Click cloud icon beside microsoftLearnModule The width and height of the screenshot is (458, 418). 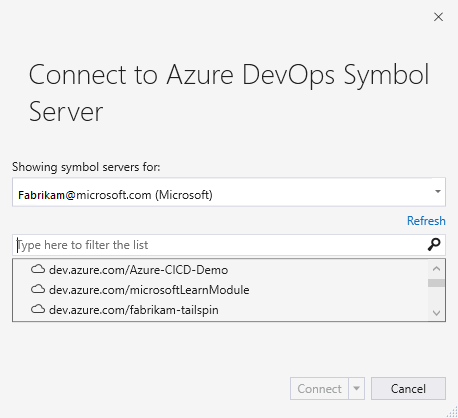tap(38, 289)
